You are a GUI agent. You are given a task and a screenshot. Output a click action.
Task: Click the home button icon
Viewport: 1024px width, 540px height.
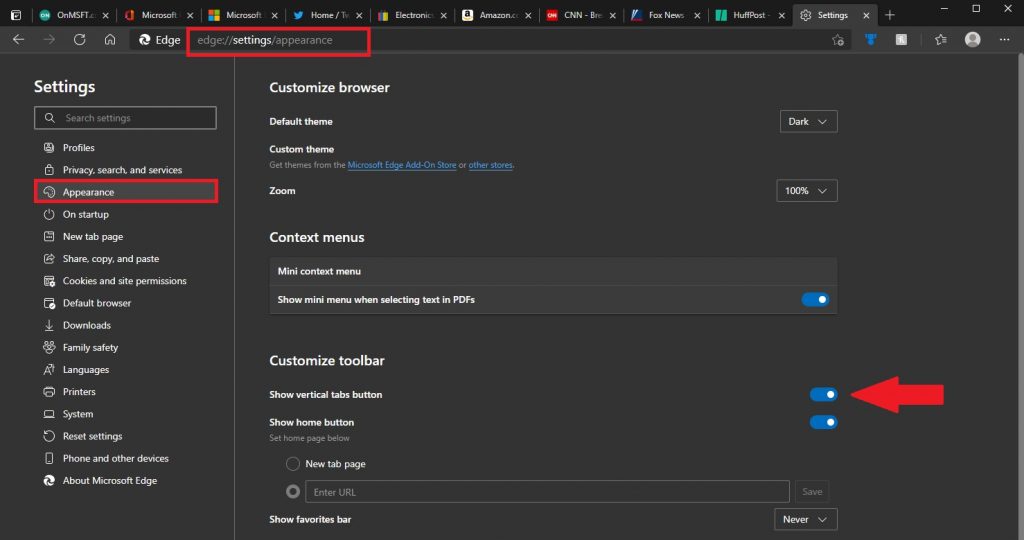[x=110, y=40]
